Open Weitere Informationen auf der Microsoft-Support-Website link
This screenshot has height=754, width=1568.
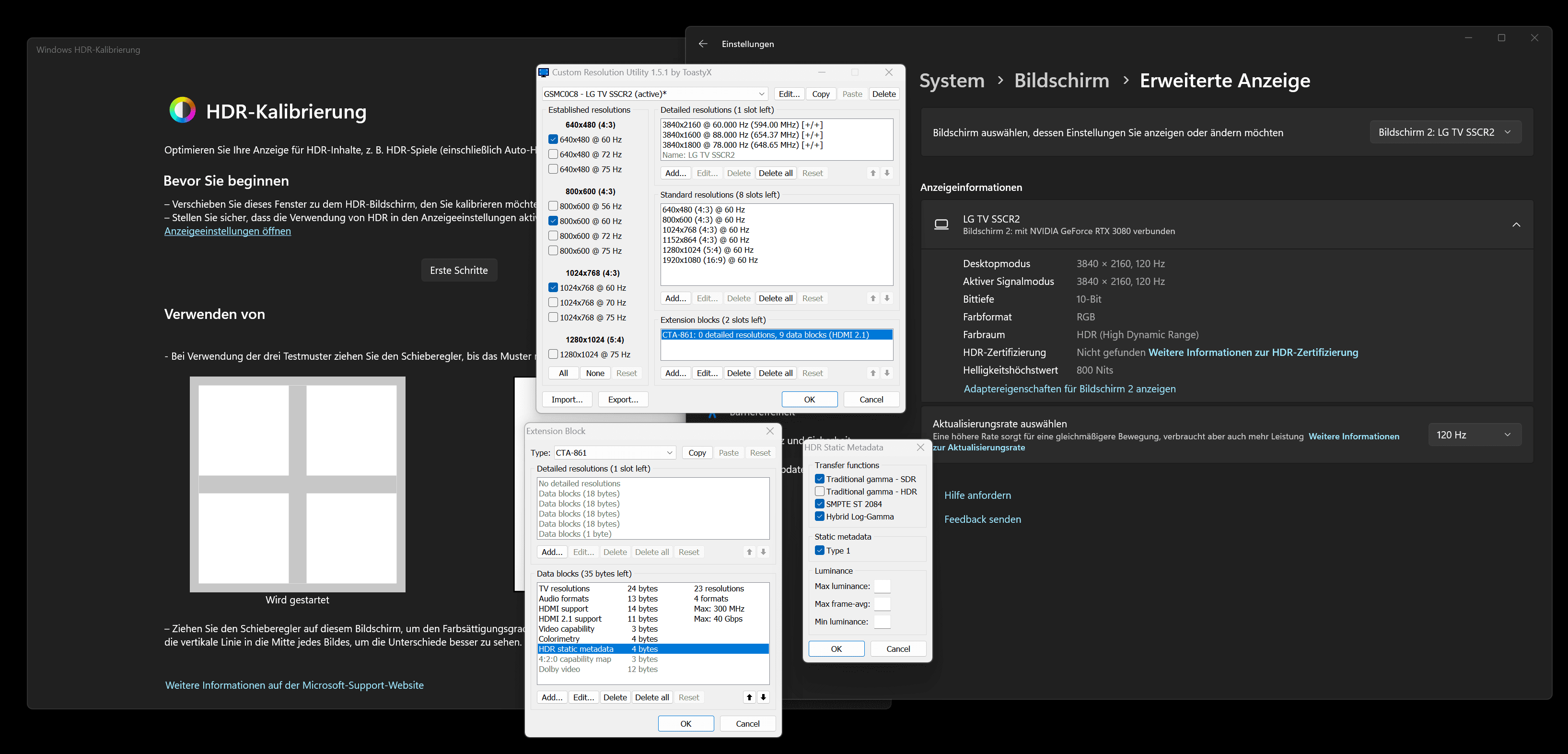[x=294, y=685]
